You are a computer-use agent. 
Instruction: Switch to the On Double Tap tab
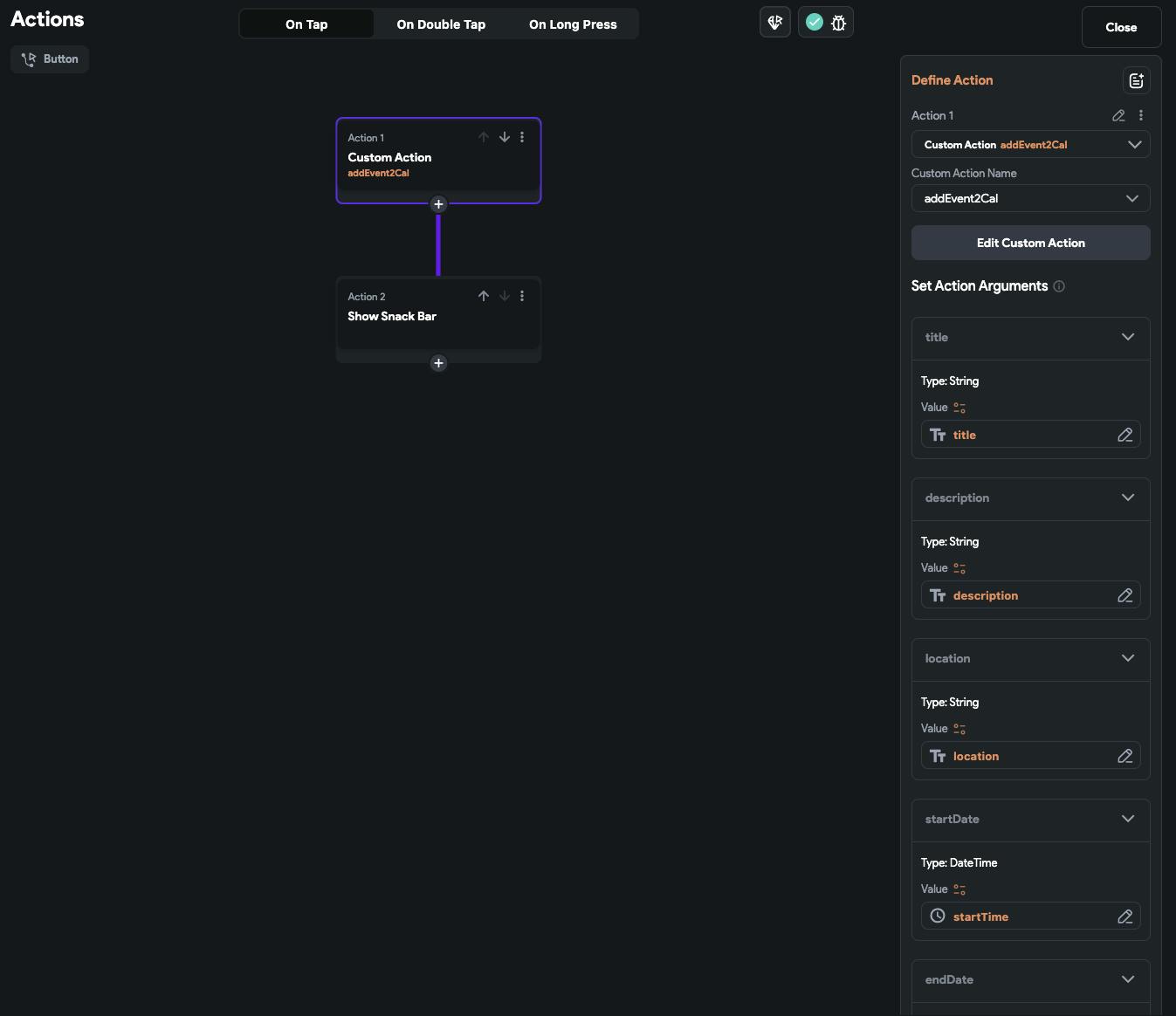click(441, 24)
